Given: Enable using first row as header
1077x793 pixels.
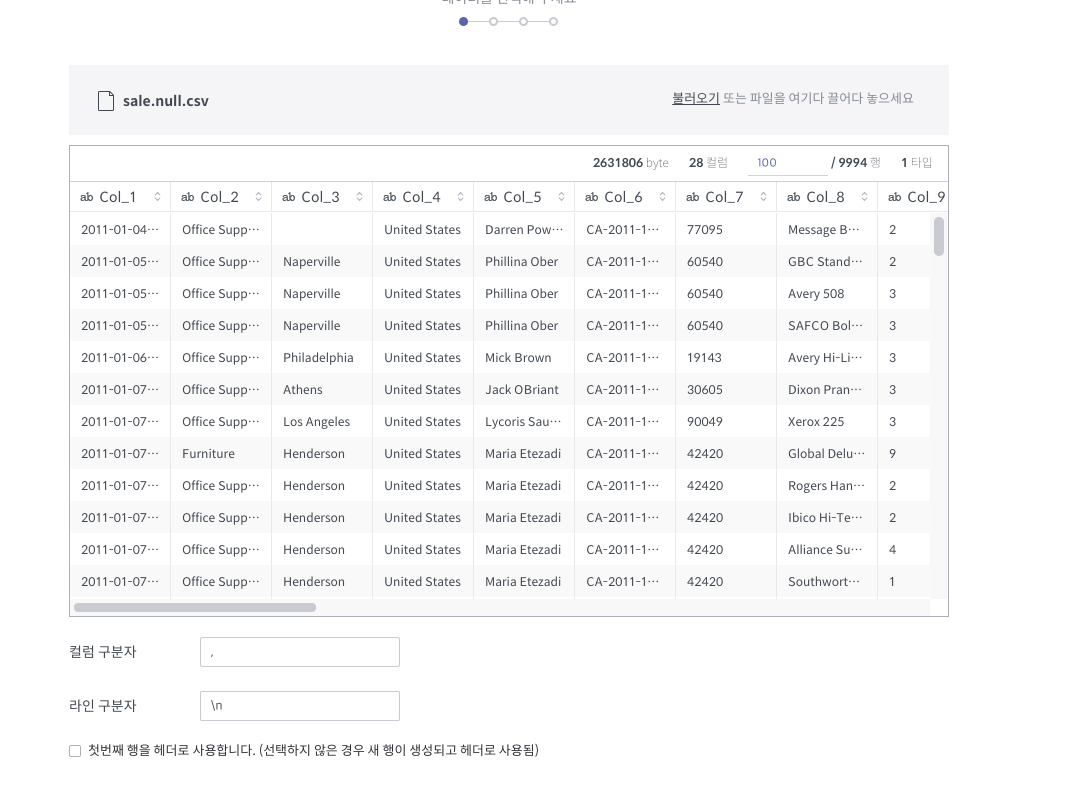Looking at the screenshot, I should [x=75, y=750].
